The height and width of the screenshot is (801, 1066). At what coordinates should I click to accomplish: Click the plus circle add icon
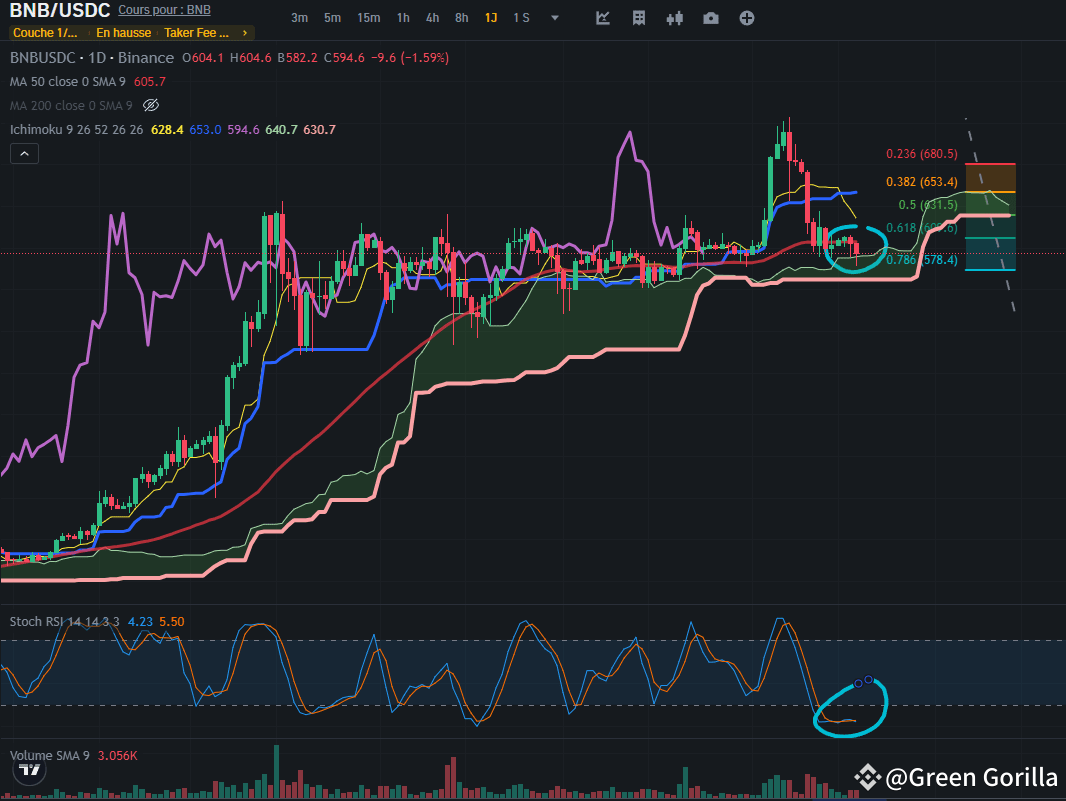point(747,18)
